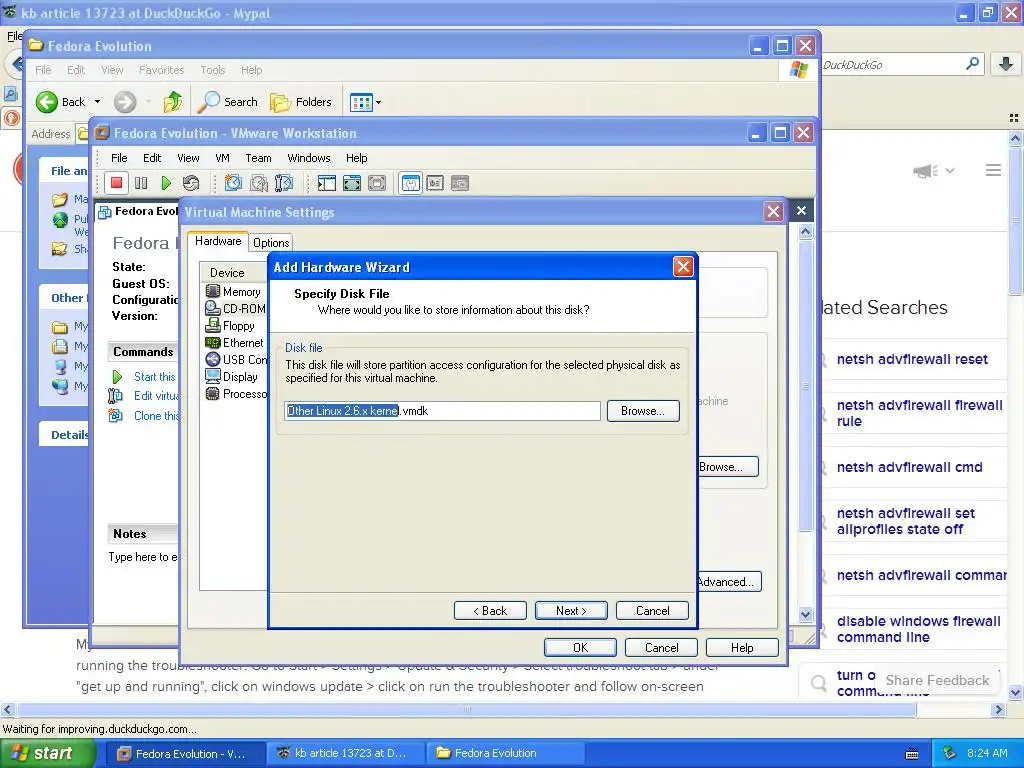
Task: Click the Revert to Snapshot toolbar icon
Action: [x=259, y=184]
